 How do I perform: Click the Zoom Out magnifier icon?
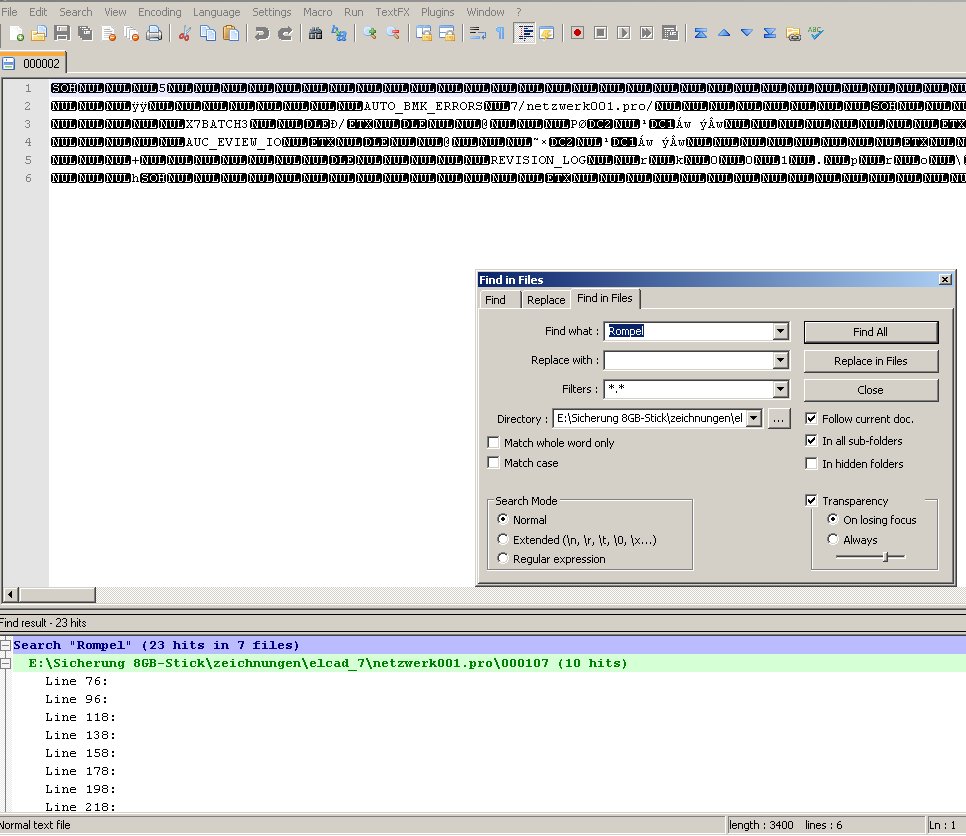[x=393, y=33]
